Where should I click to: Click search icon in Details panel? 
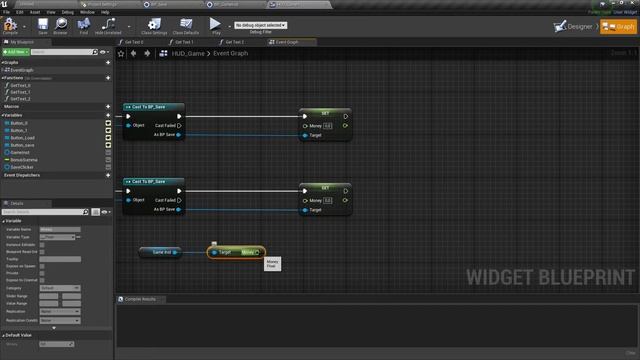coord(85,212)
